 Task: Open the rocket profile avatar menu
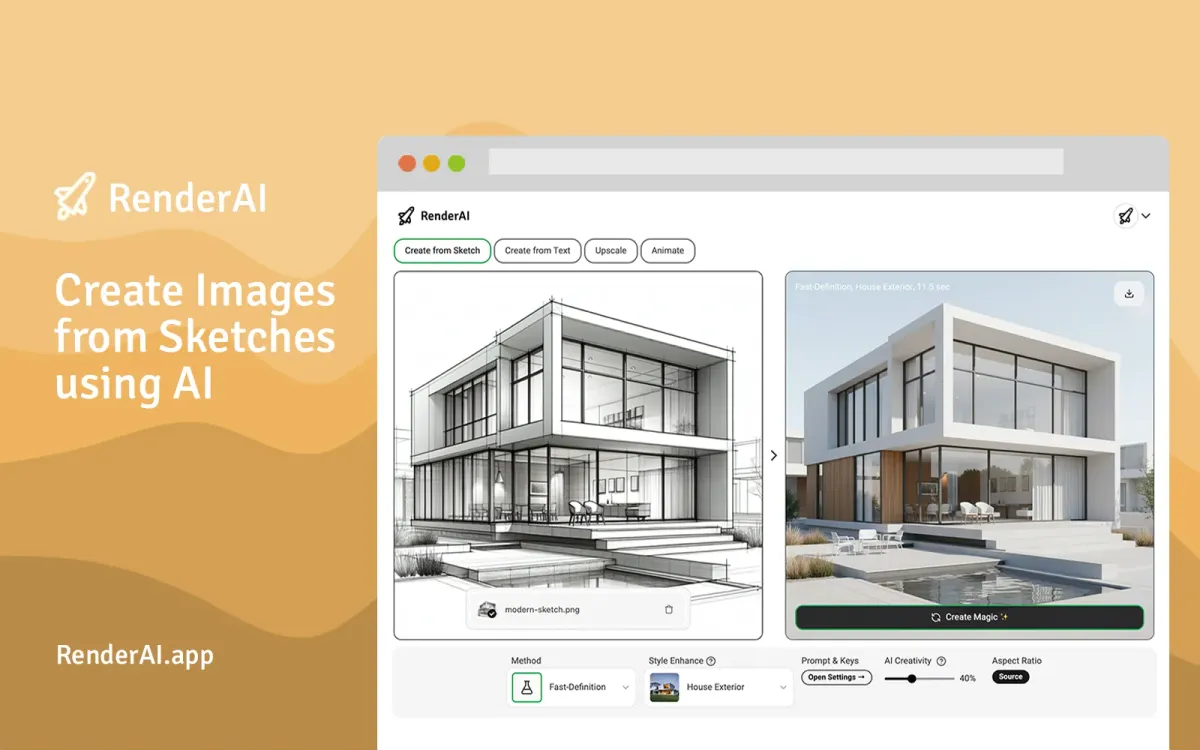point(1125,216)
